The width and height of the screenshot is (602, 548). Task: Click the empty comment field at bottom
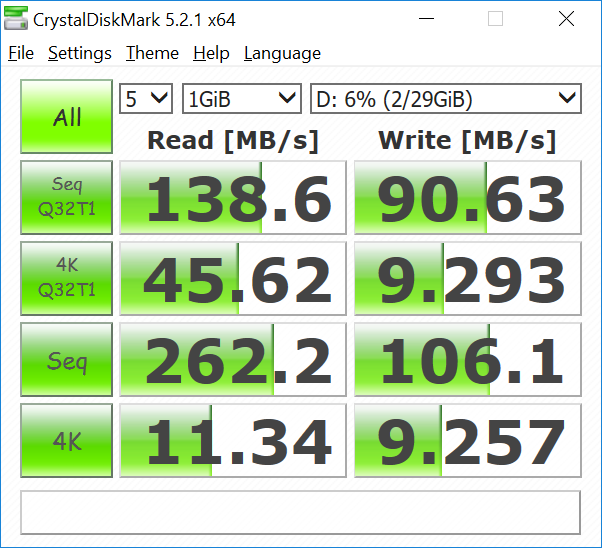pyautogui.click(x=300, y=512)
